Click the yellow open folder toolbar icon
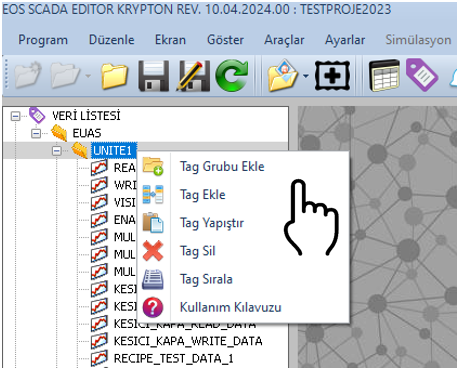The height and width of the screenshot is (371, 459). (114, 76)
